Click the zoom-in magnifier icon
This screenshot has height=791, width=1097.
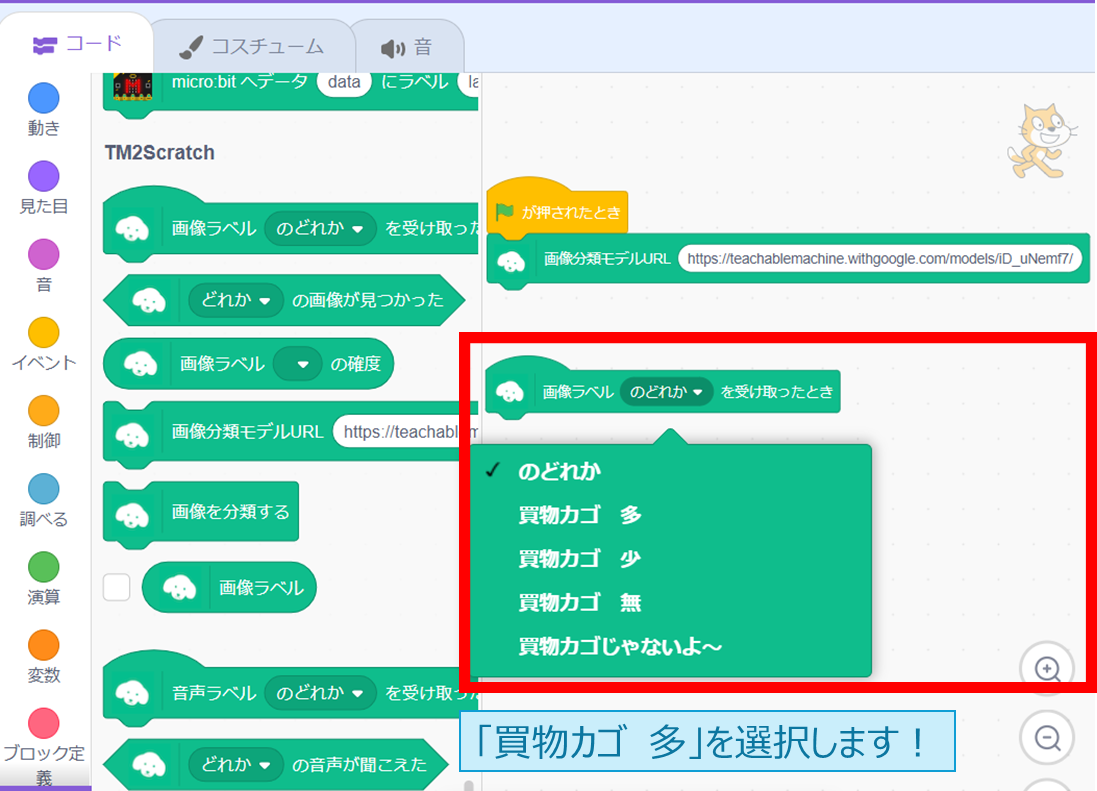(1047, 667)
